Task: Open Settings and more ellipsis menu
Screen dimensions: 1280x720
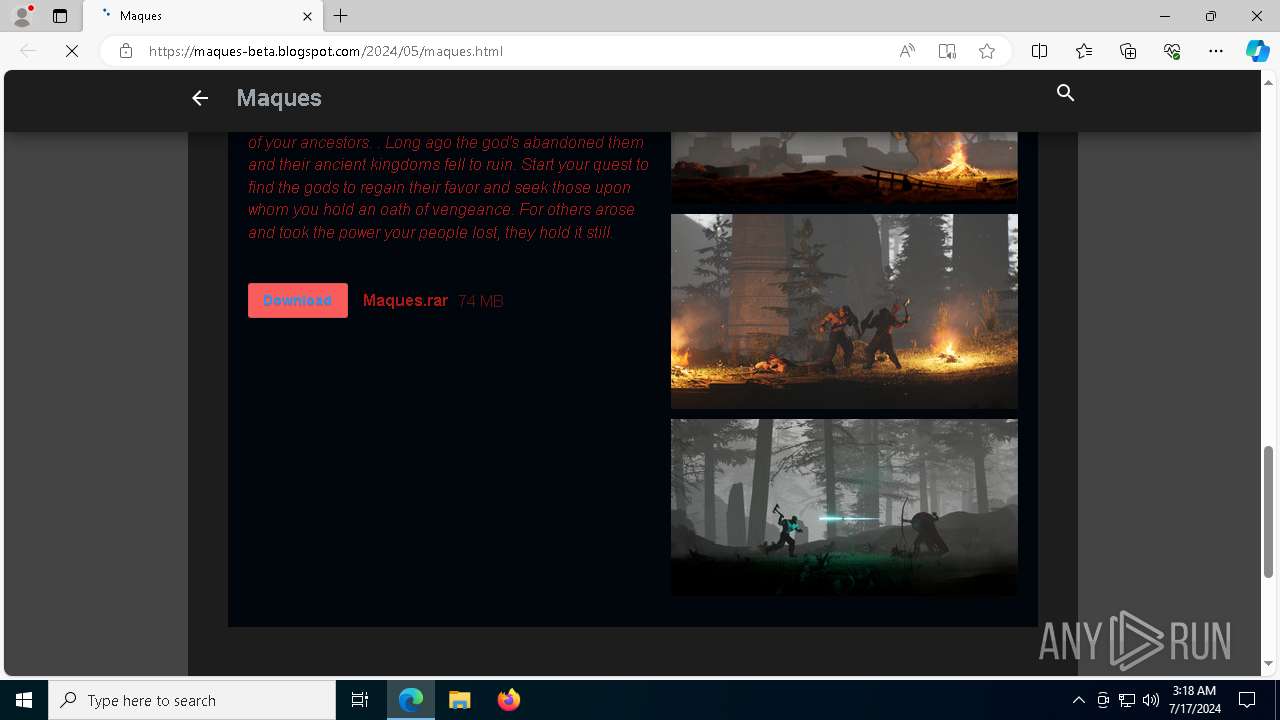Action: 1216,51
